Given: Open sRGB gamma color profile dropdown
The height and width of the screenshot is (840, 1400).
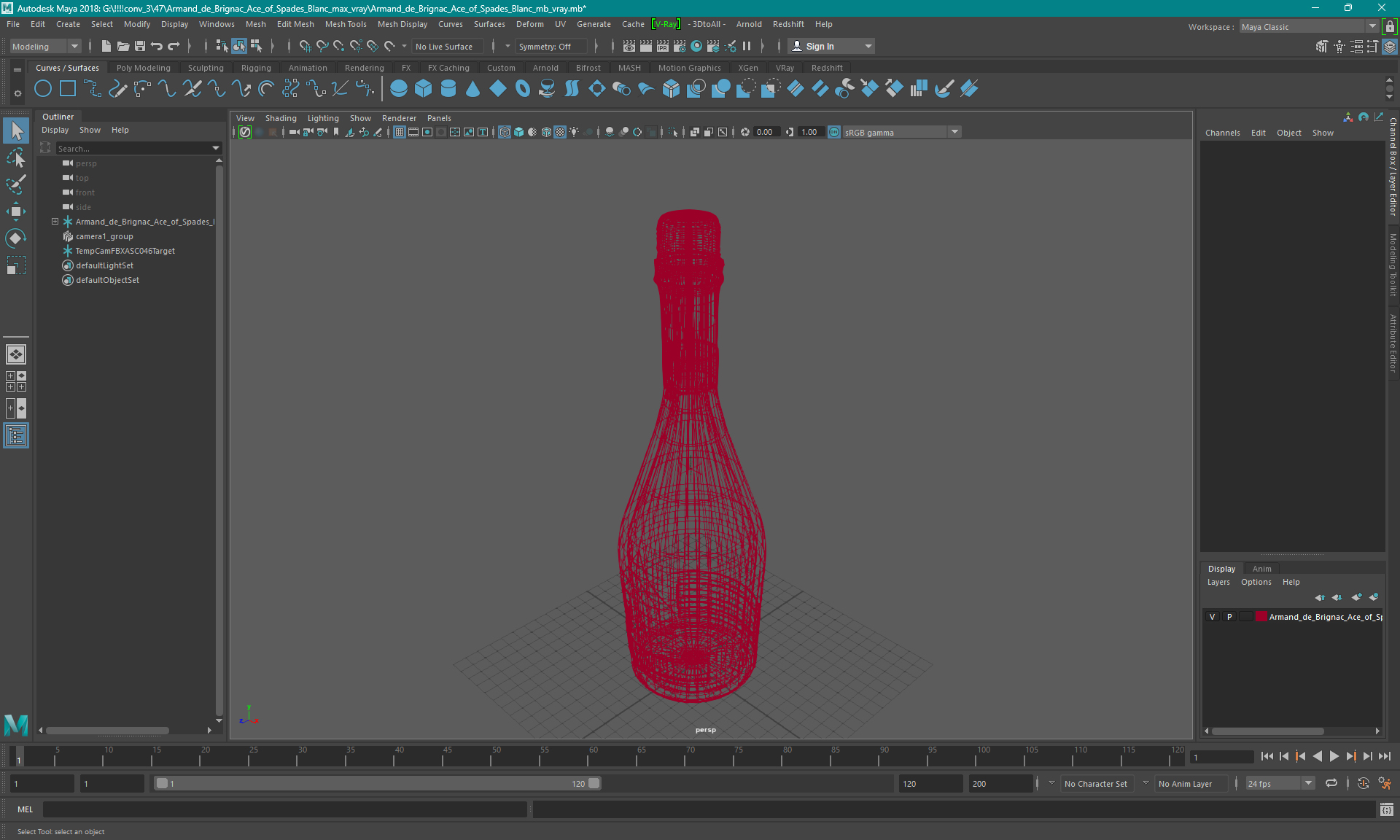Looking at the screenshot, I should point(954,131).
